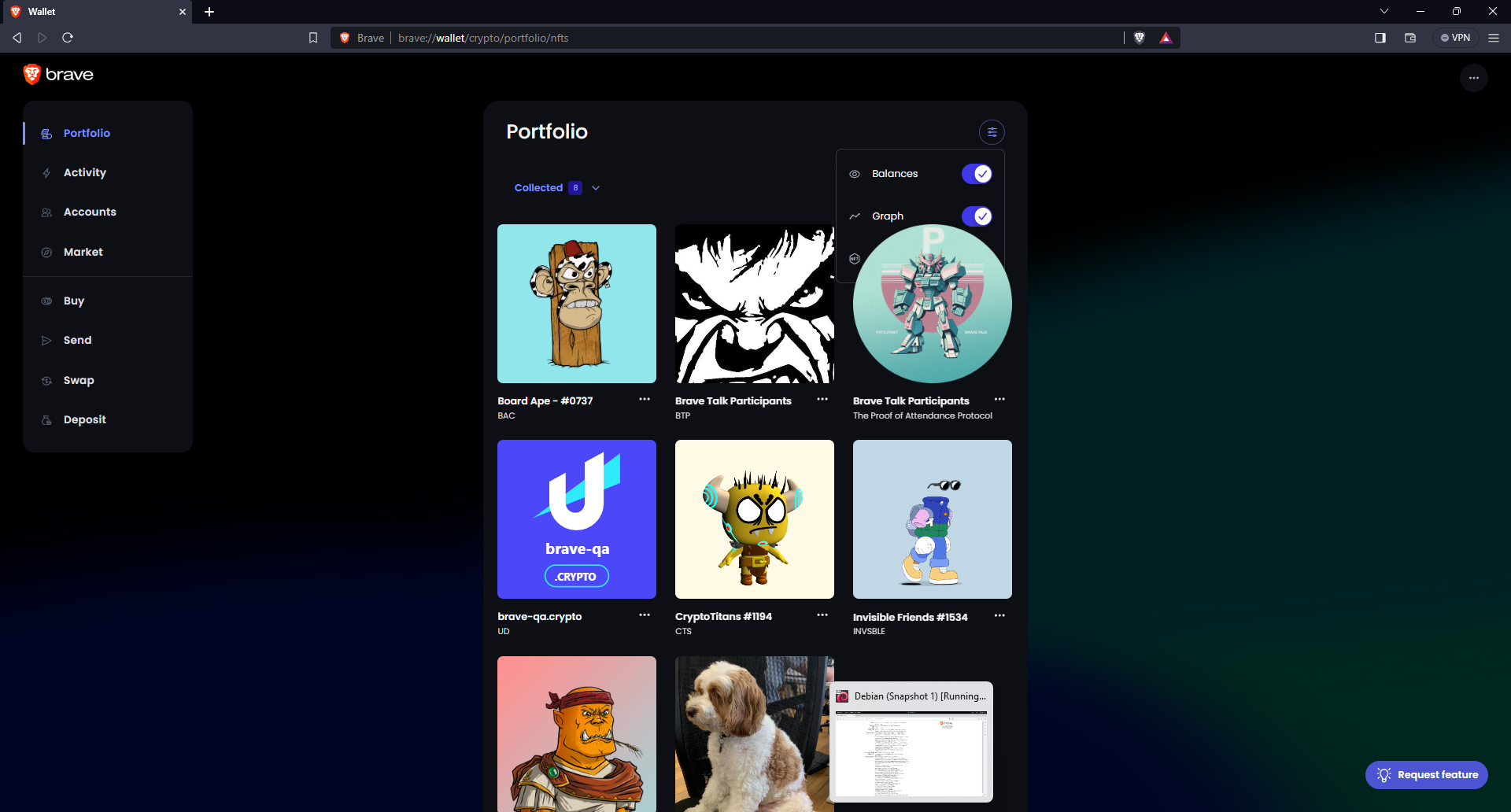1511x812 pixels.
Task: Select the Swap icon in the sidebar
Action: pos(47,380)
